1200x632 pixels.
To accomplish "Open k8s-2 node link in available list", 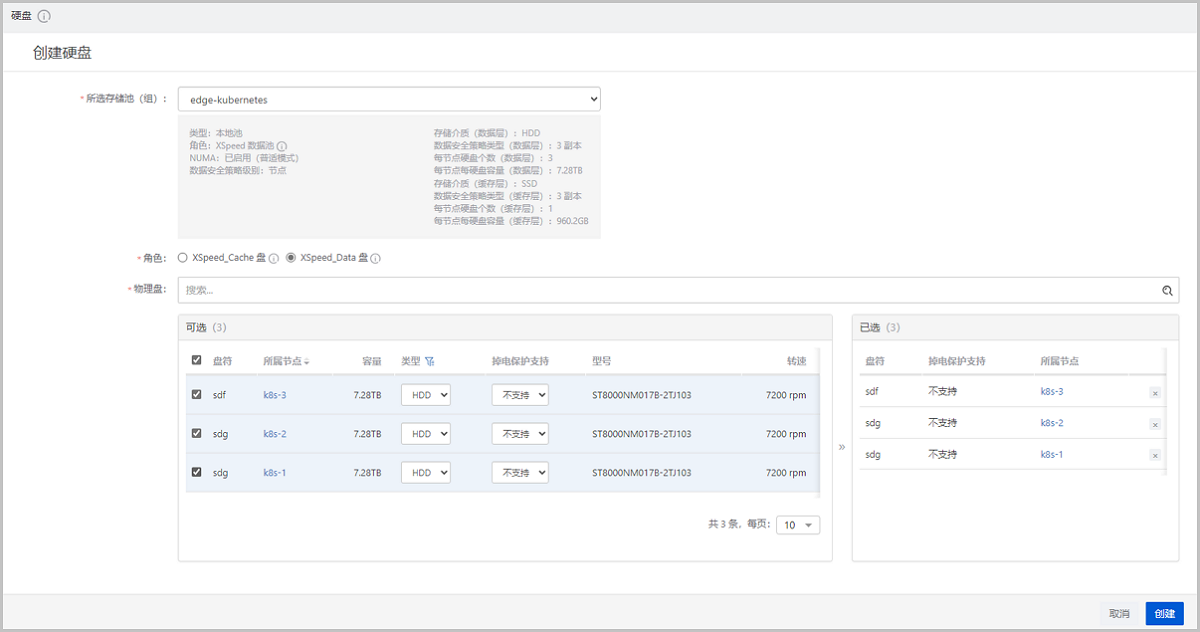I will 275,434.
